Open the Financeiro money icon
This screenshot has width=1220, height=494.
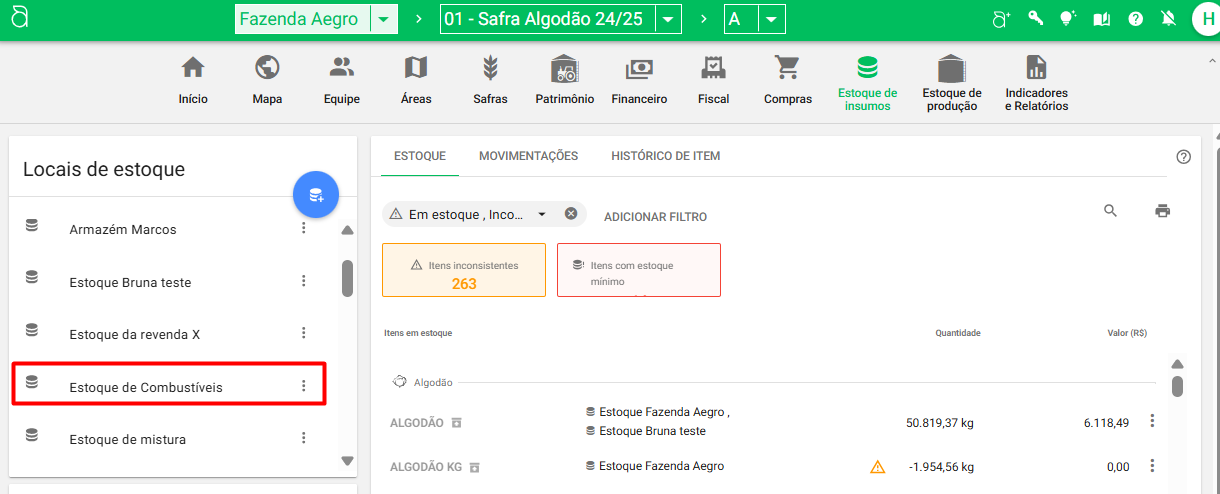click(x=639, y=69)
